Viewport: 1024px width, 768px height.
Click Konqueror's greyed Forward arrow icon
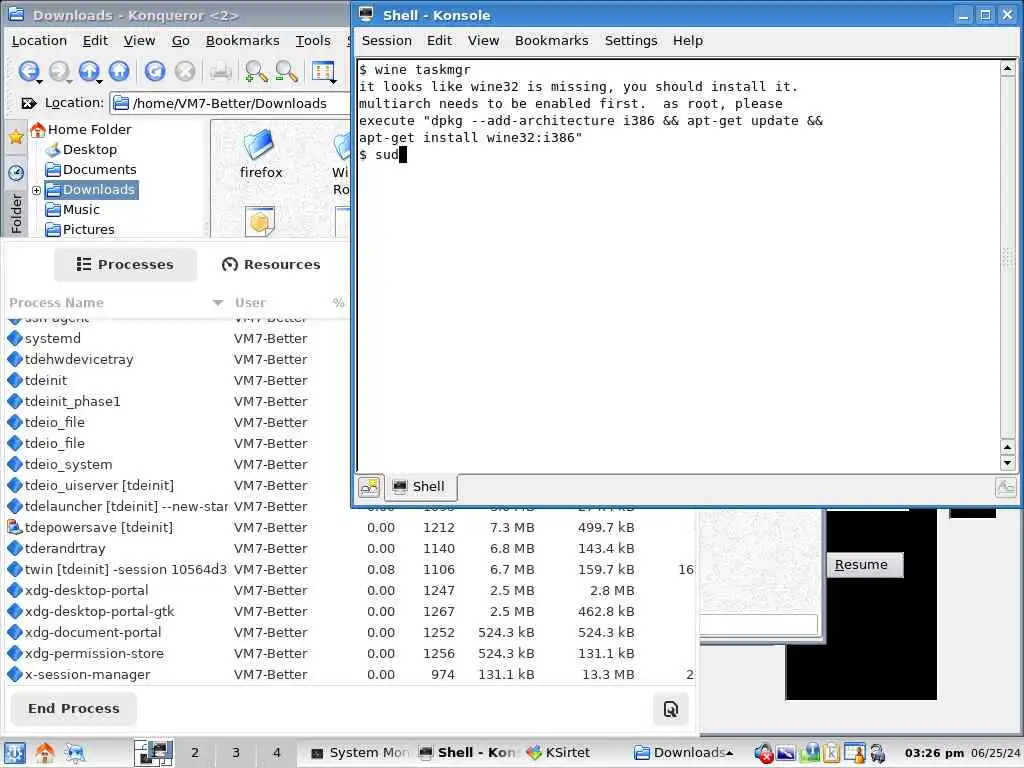click(x=58, y=71)
